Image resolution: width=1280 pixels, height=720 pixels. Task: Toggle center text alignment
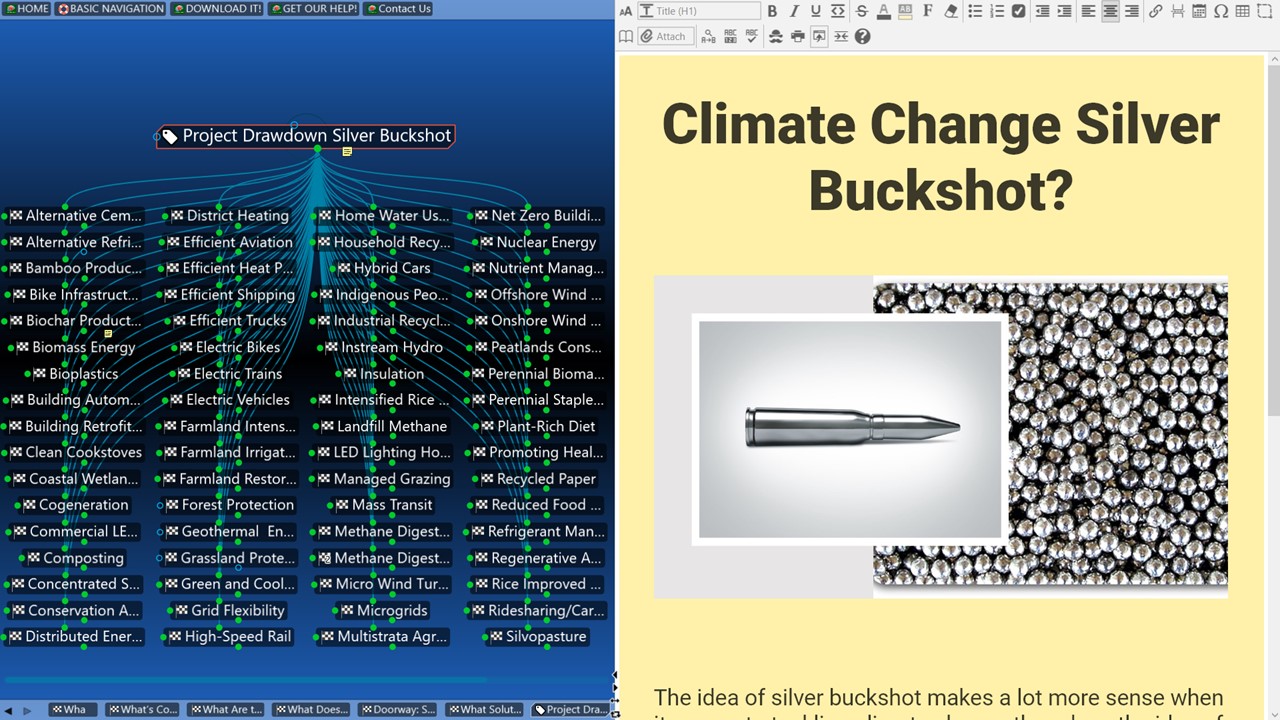[x=1110, y=11]
